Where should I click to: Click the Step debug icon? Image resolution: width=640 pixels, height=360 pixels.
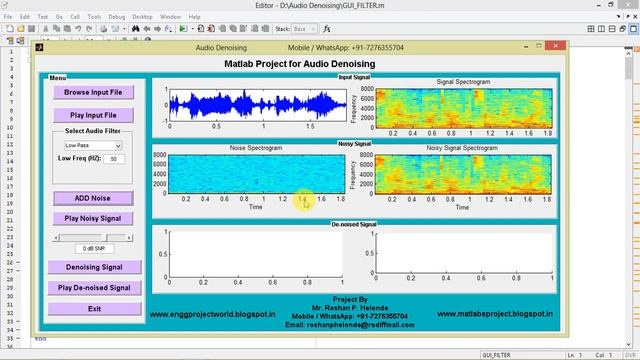pos(222,29)
